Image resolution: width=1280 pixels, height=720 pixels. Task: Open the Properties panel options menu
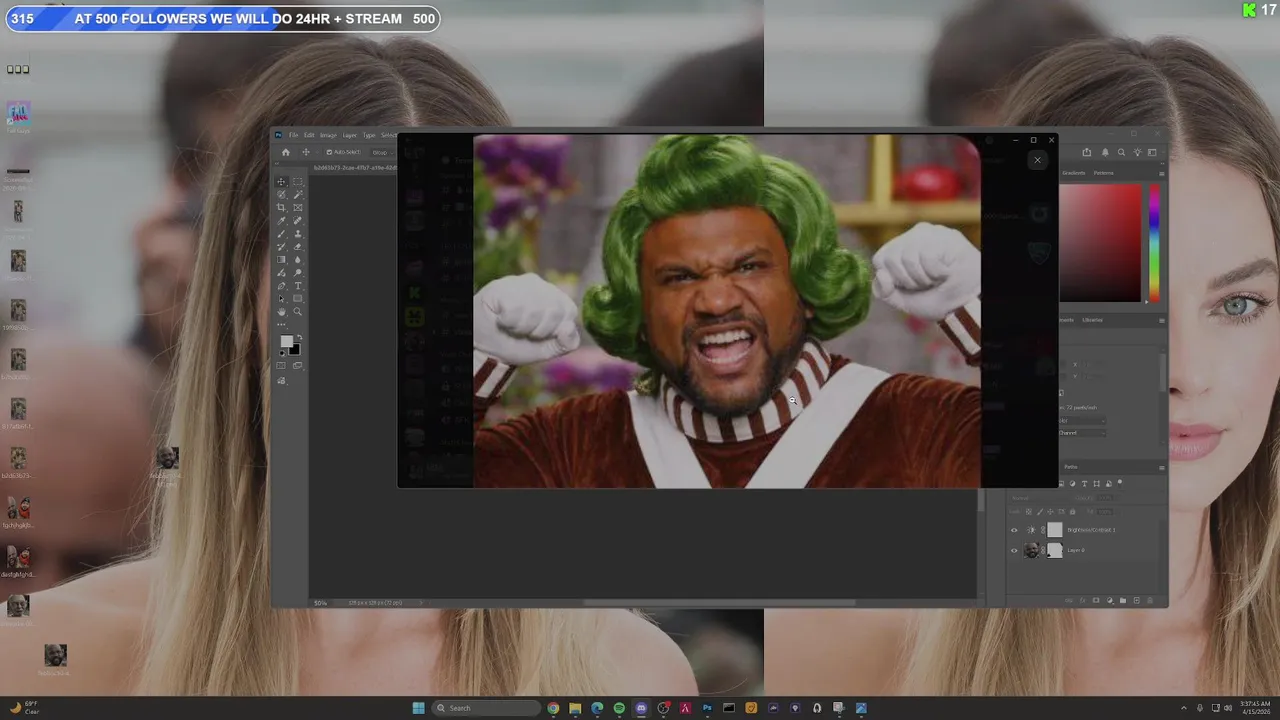[1162, 320]
